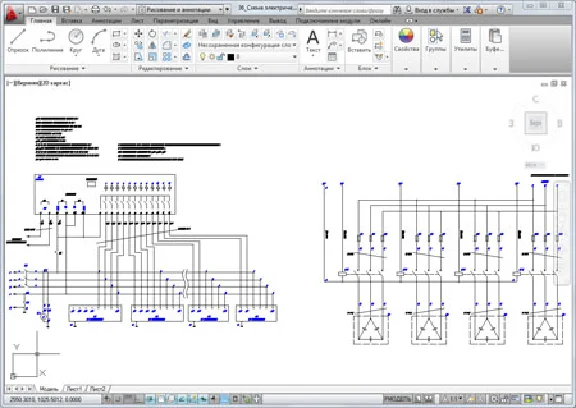Expand the Редактирование panel
The width and height of the screenshot is (576, 408).
click(163, 68)
